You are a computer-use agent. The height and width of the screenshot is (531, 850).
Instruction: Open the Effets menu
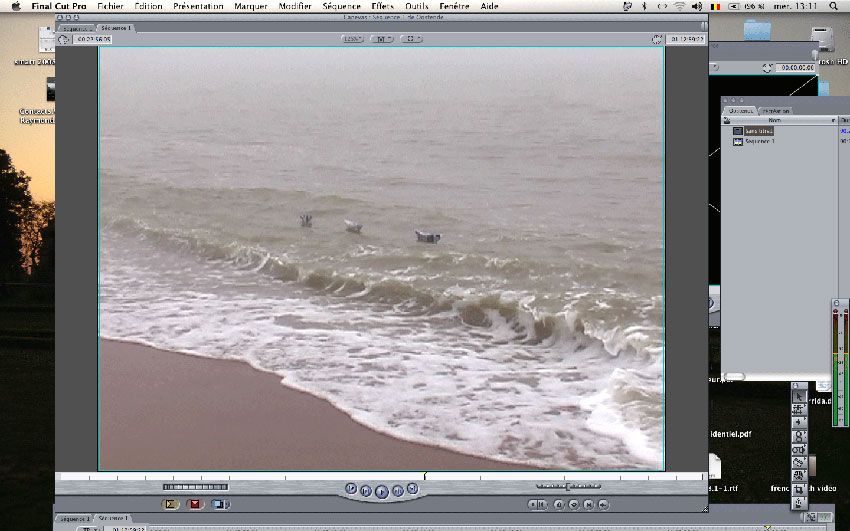click(x=382, y=6)
